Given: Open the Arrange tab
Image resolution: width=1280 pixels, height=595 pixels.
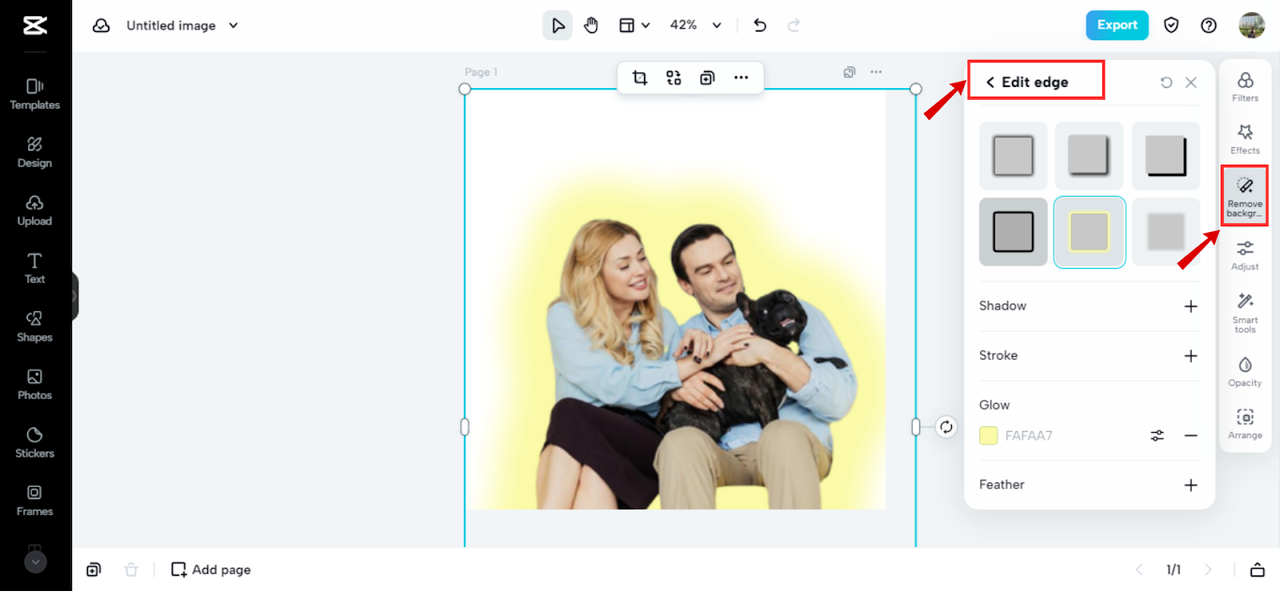Looking at the screenshot, I should 1245,424.
